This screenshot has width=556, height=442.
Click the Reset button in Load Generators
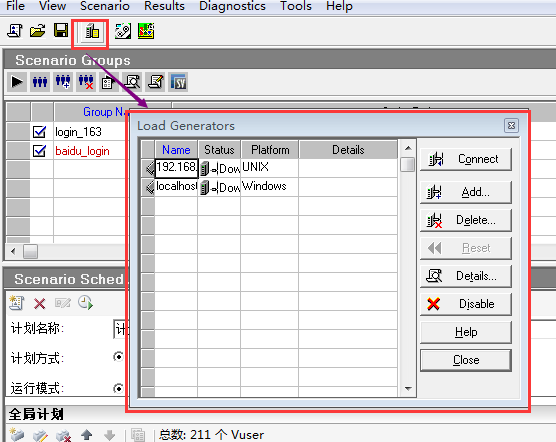(466, 248)
